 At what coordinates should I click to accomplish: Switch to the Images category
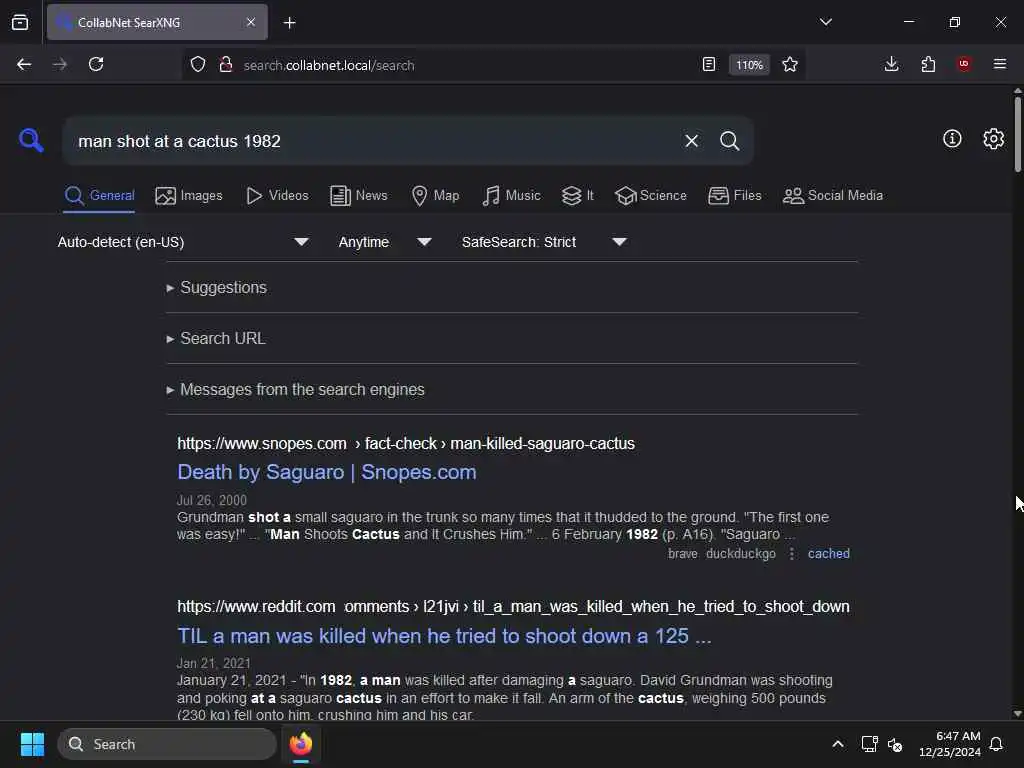pyautogui.click(x=189, y=195)
